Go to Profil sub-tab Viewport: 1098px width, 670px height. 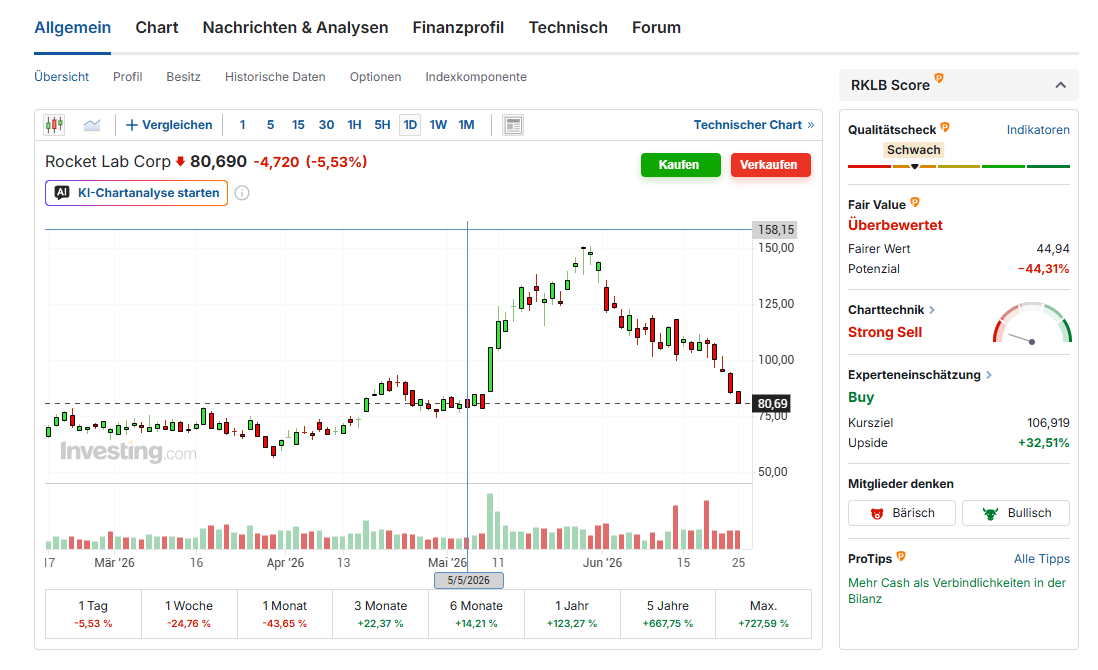(127, 77)
